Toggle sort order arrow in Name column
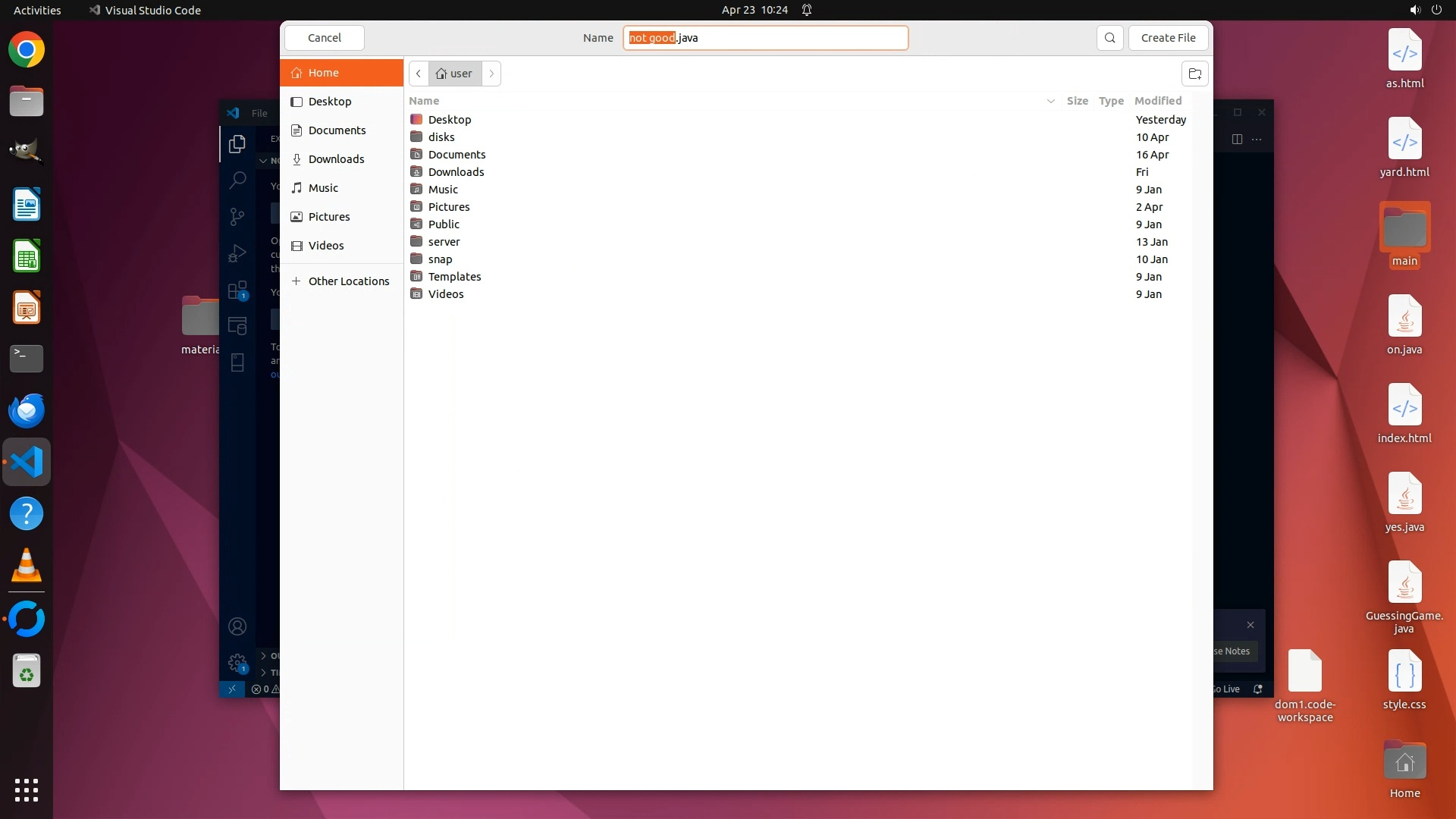The image size is (1456, 819). (x=1050, y=101)
